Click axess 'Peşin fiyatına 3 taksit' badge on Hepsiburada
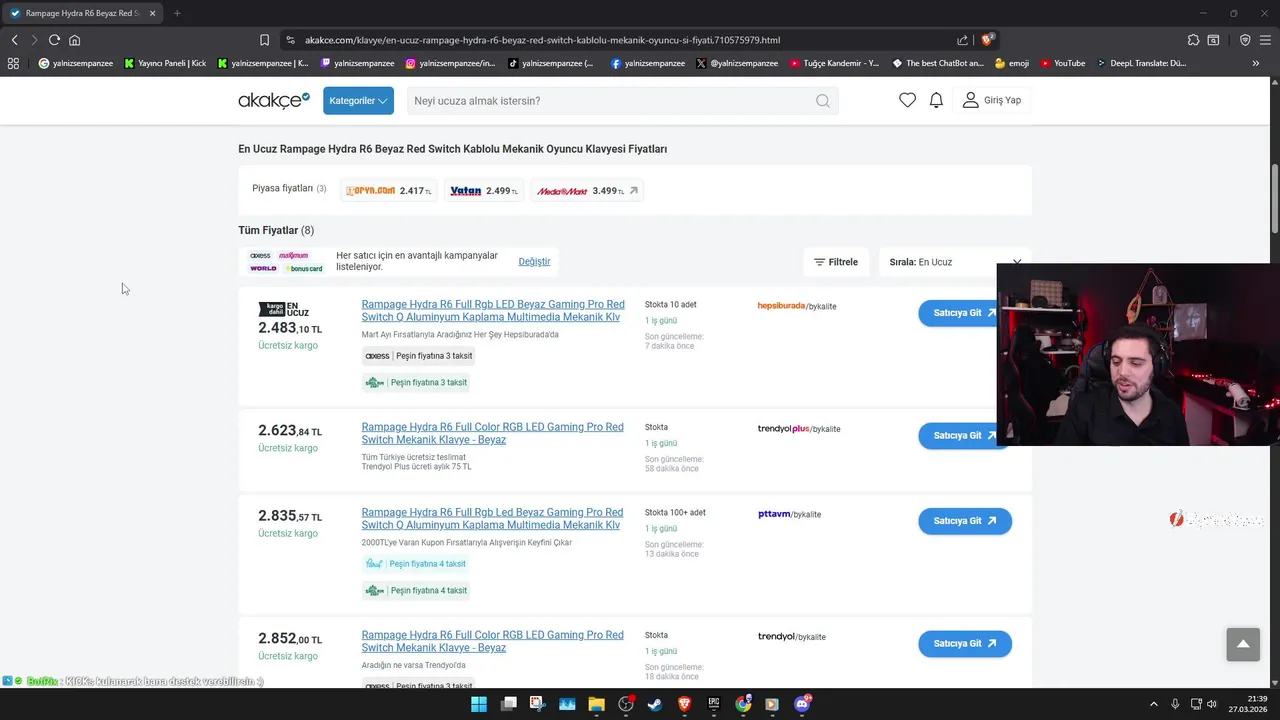The width and height of the screenshot is (1280, 720). [x=418, y=356]
